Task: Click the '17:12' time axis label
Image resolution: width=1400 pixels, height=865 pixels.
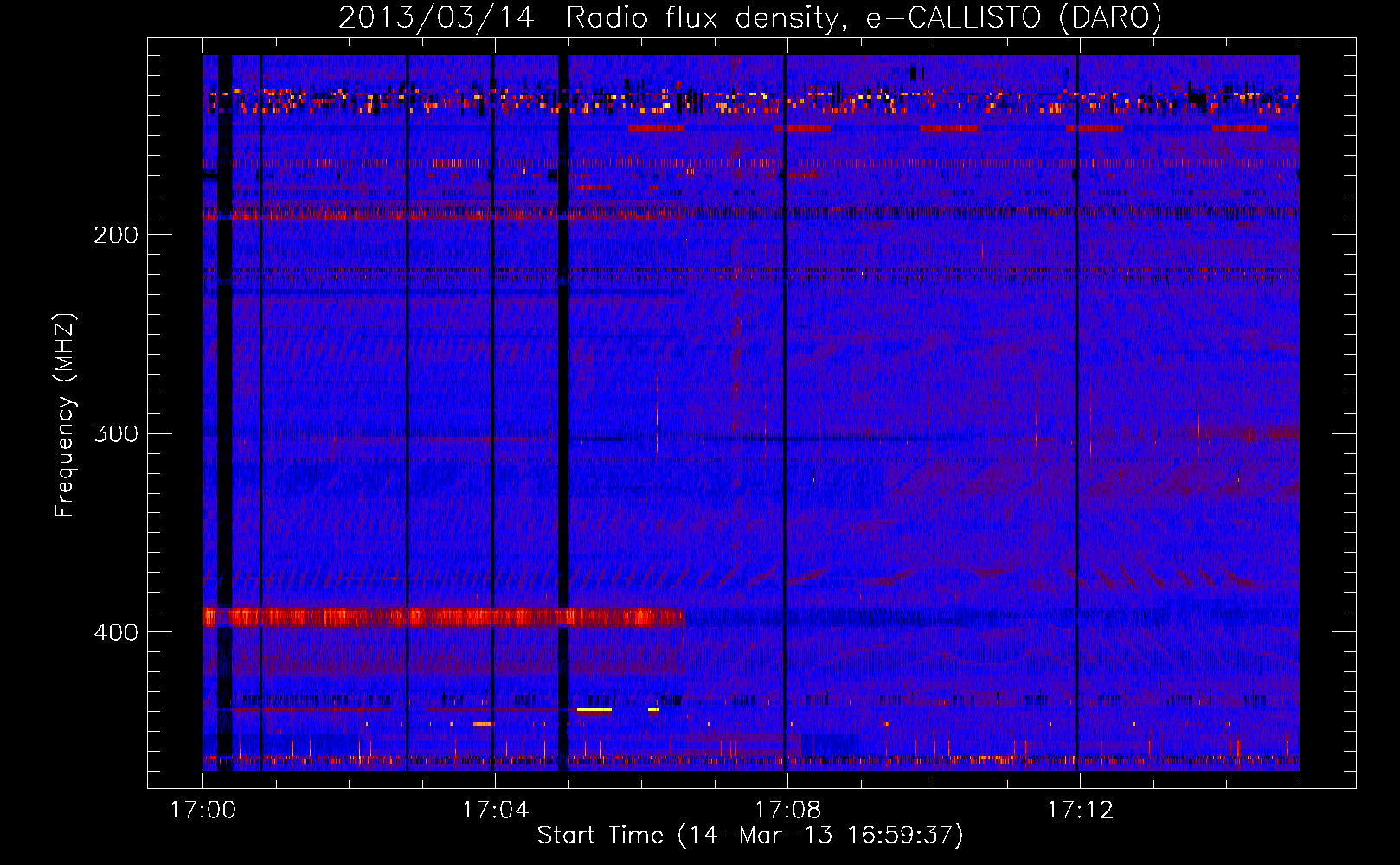Action: click(x=1080, y=811)
